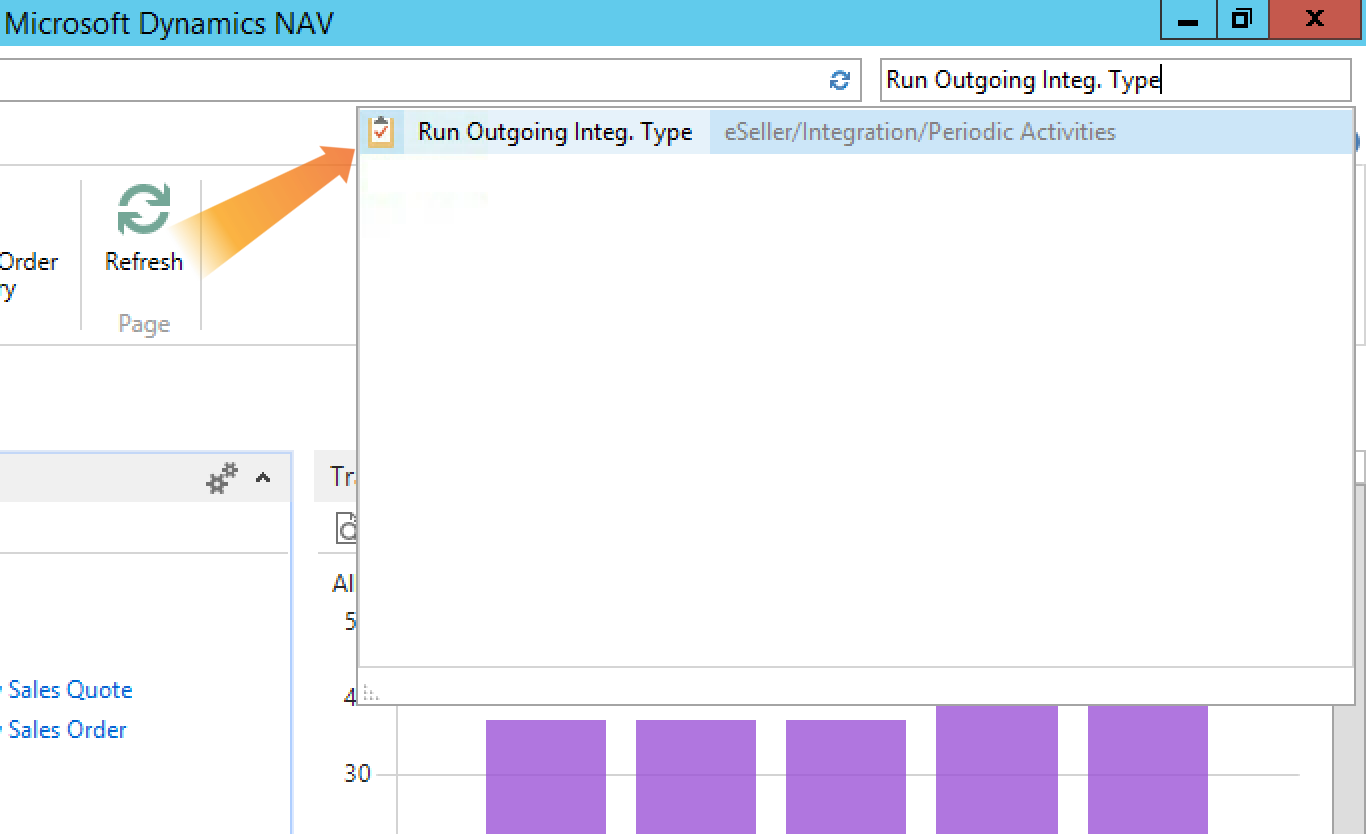Click the task icon beside Run Outgoing Integ. Type
The width and height of the screenshot is (1366, 834).
(x=381, y=131)
